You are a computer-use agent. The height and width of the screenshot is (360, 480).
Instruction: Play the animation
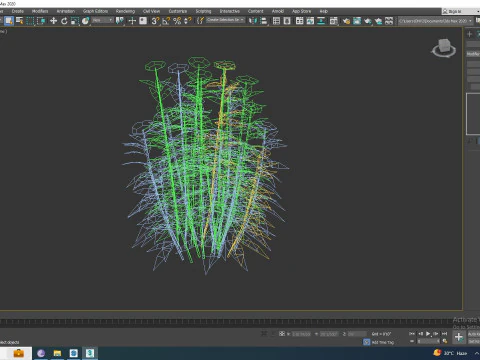(x=428, y=333)
